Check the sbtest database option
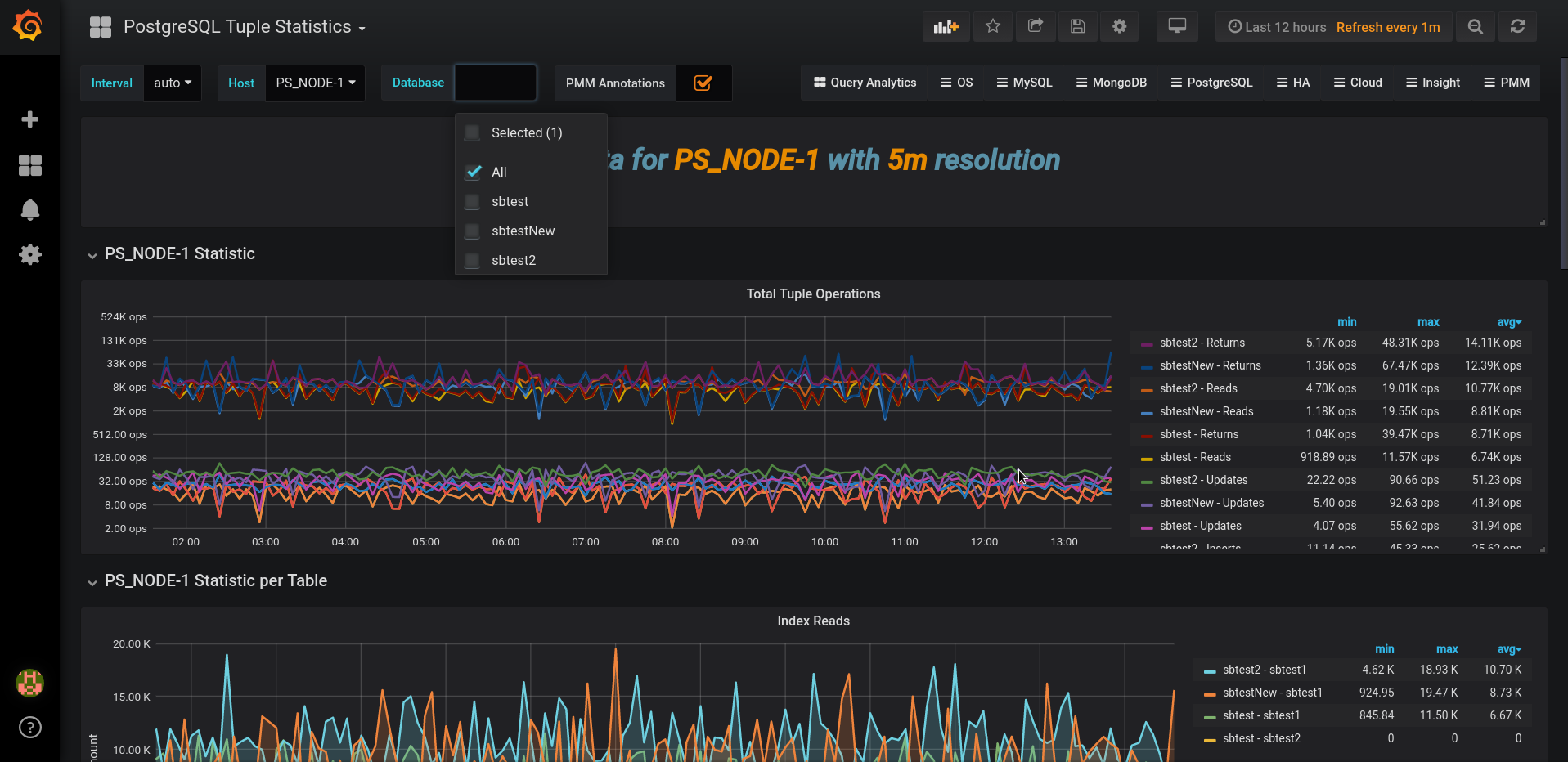Viewport: 1568px width, 762px height. coord(473,202)
